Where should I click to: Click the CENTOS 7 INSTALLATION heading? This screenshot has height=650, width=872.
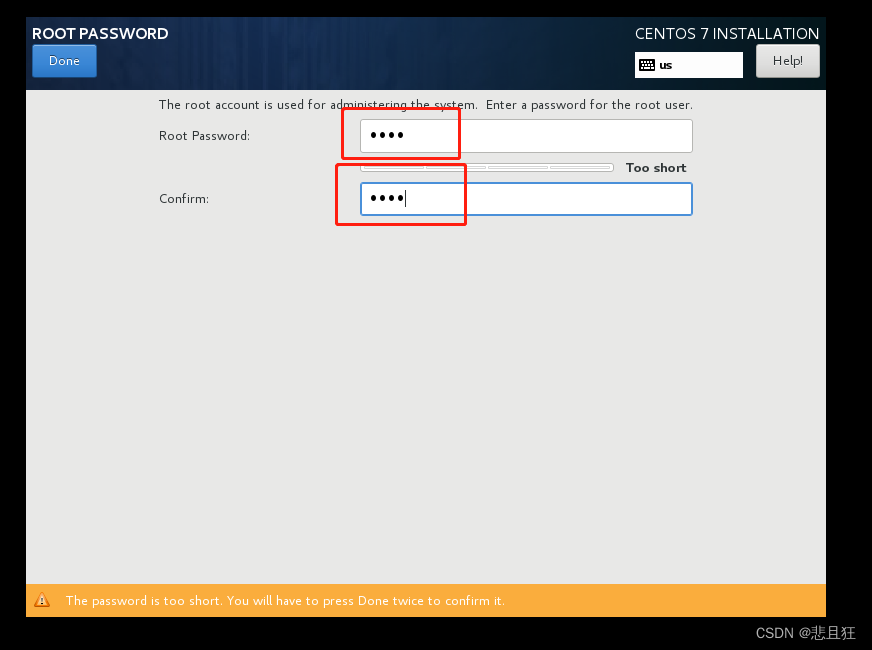point(727,33)
